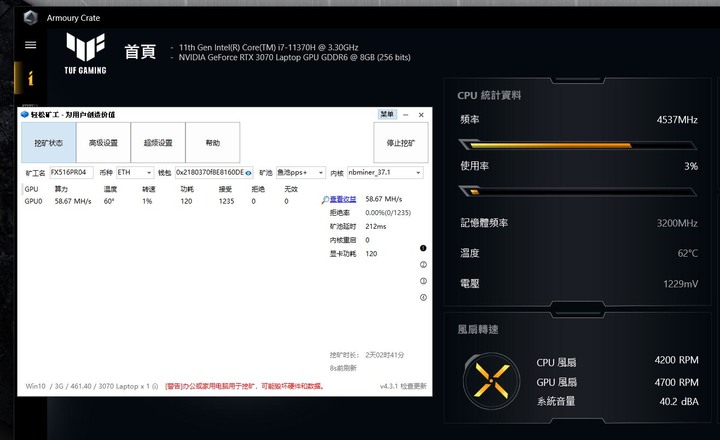
Task: Open the 高级设置 tab
Action: pyautogui.click(x=103, y=142)
